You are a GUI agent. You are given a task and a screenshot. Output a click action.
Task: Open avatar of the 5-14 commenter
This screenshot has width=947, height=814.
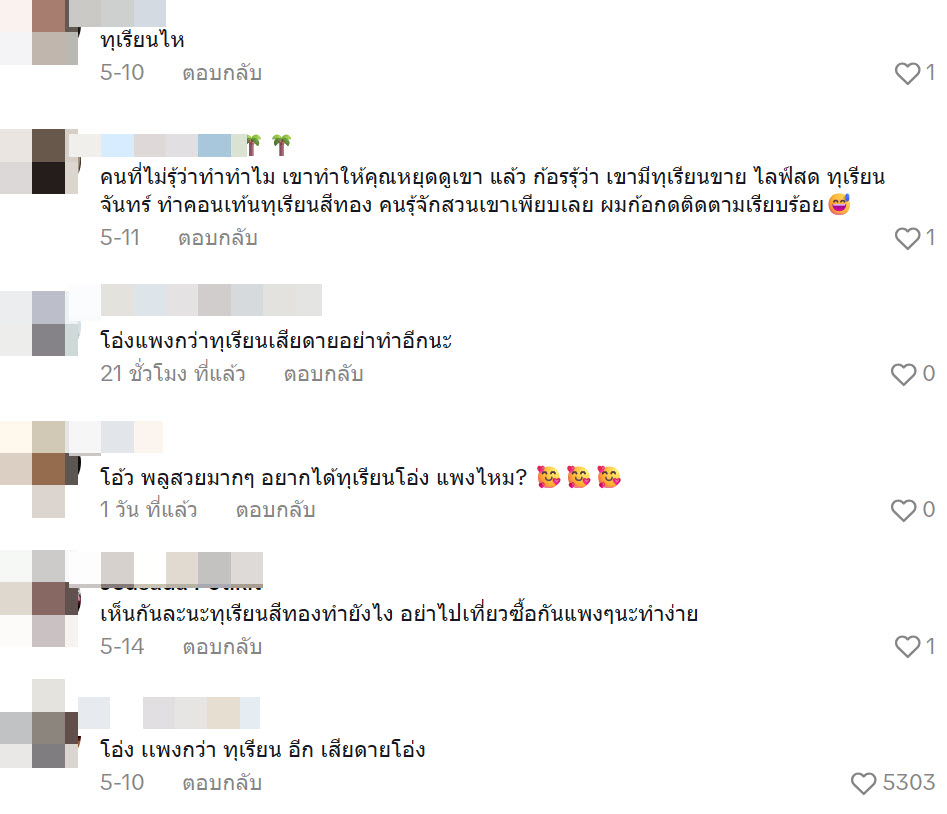[40, 598]
